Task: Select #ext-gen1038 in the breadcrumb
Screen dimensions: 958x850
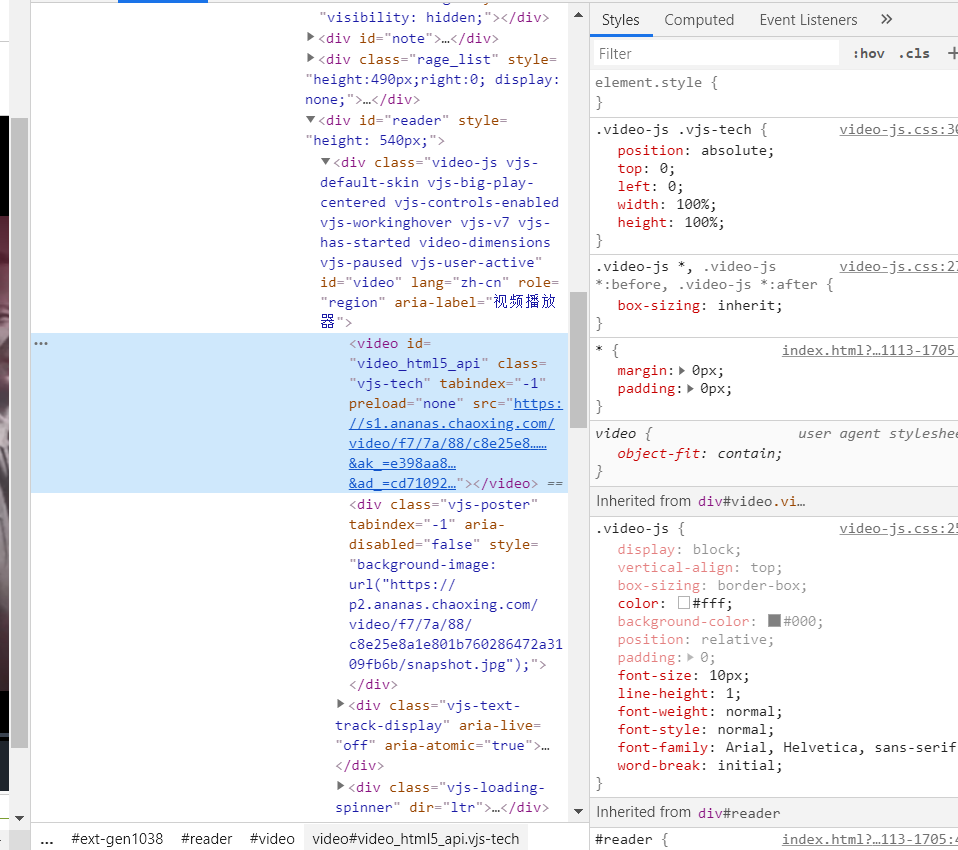Action: tap(117, 839)
